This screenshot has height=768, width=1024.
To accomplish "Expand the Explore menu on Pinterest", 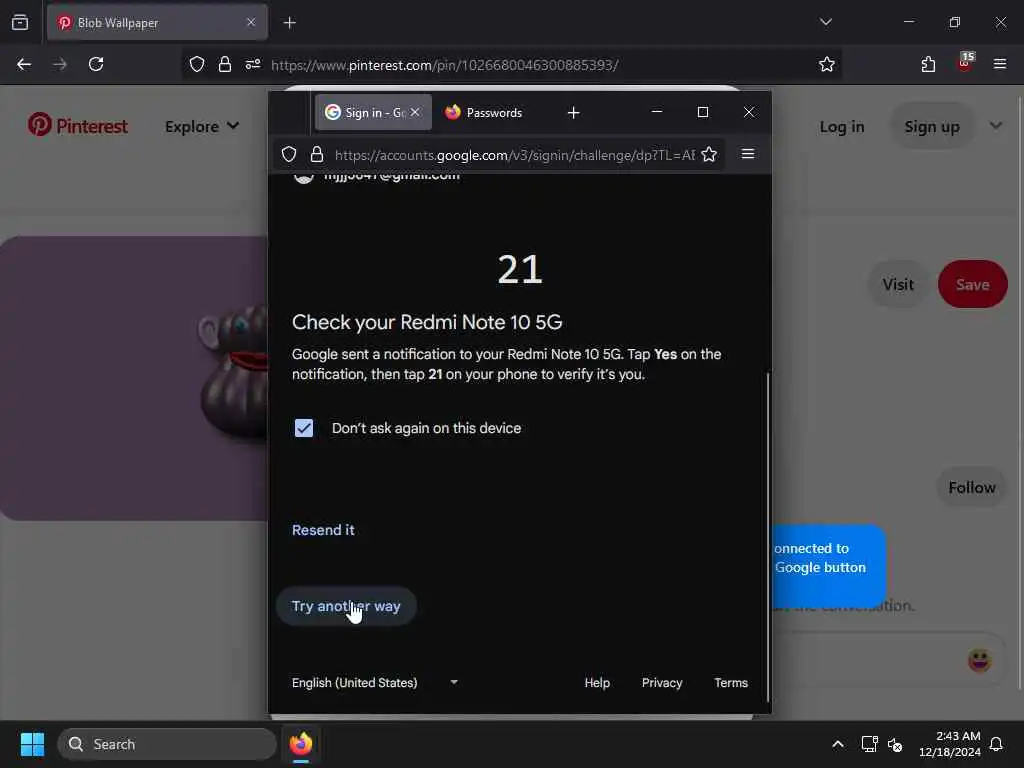I will tap(202, 126).
